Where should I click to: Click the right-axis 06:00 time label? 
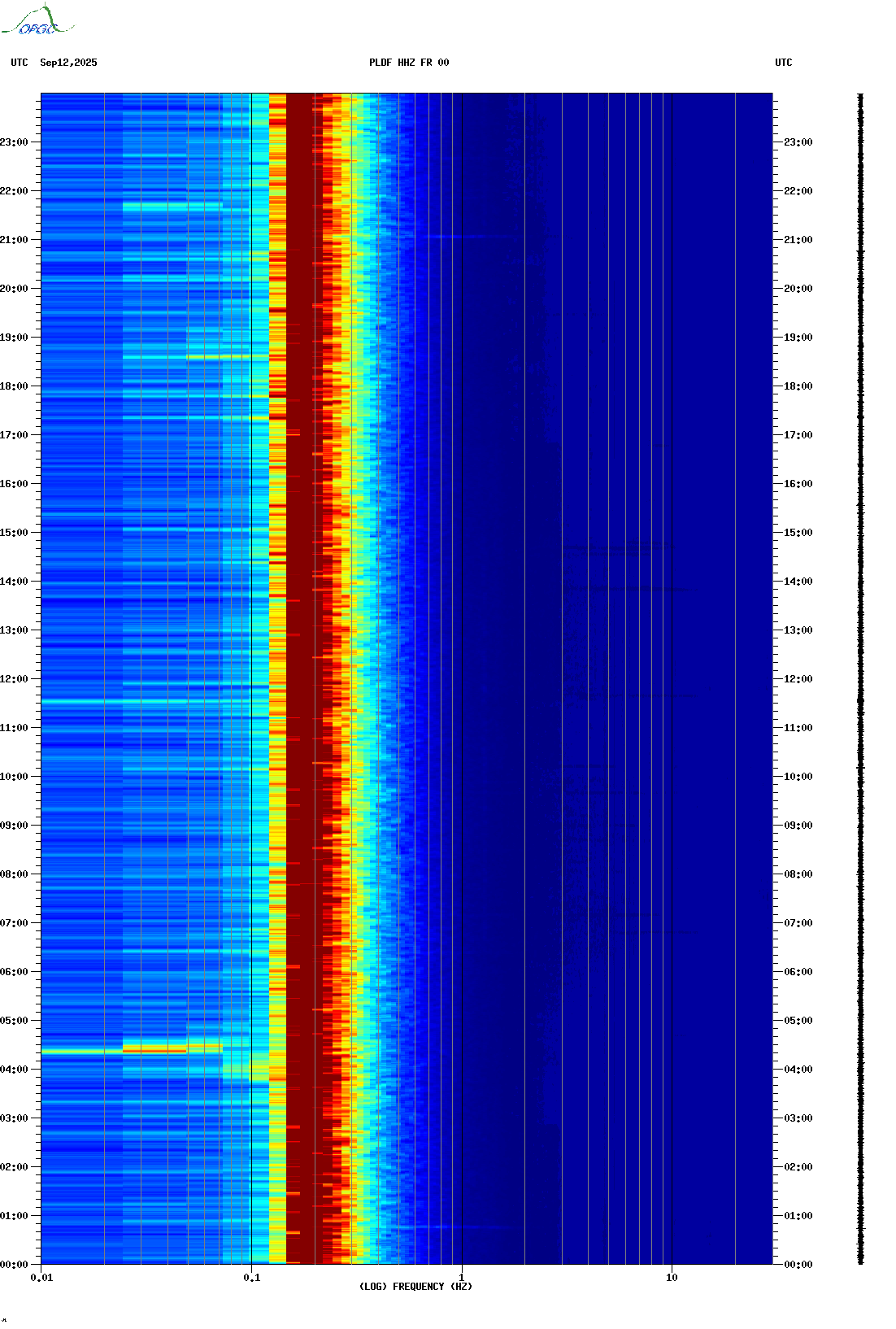798,972
